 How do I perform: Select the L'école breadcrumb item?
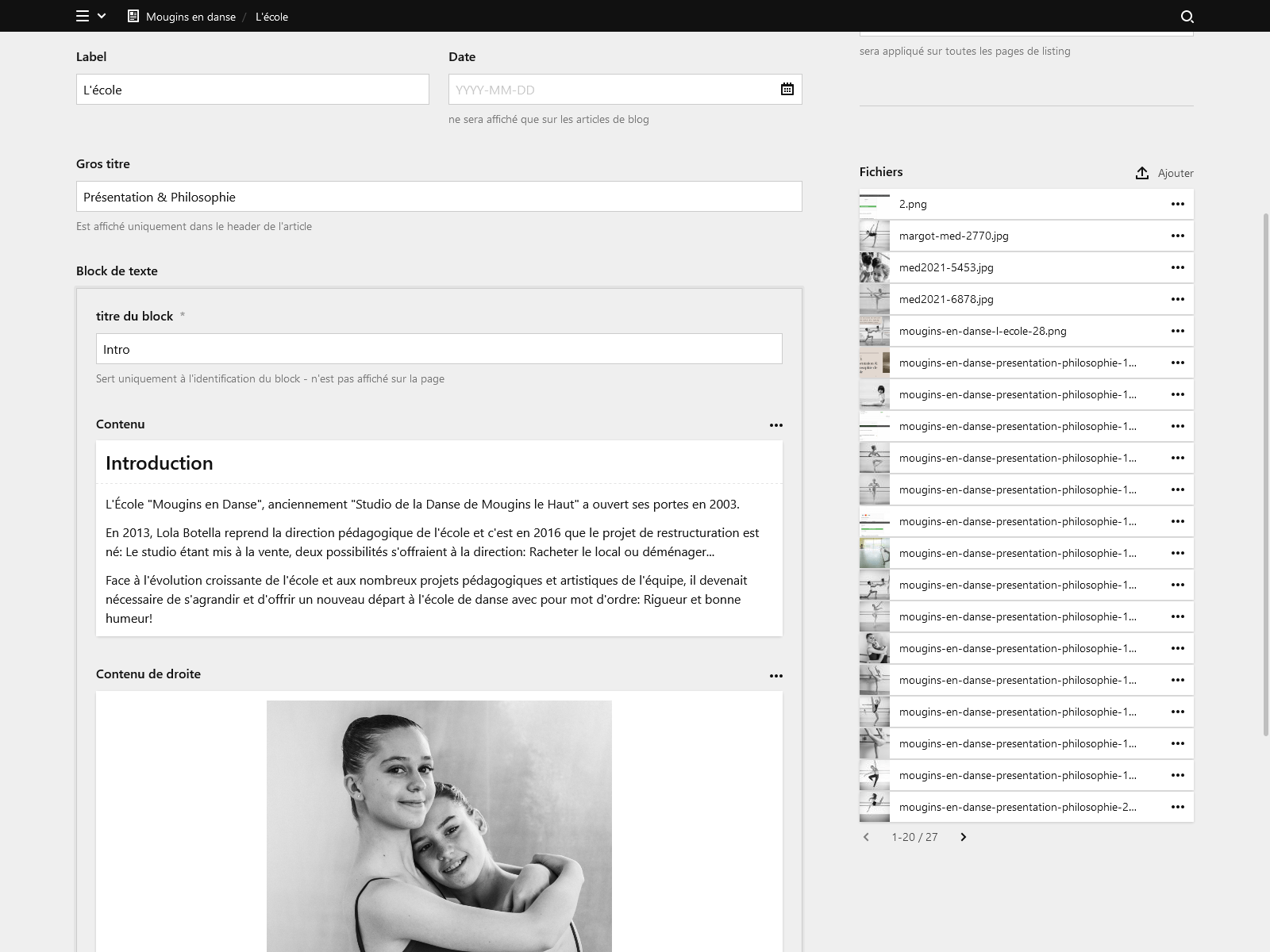271,16
